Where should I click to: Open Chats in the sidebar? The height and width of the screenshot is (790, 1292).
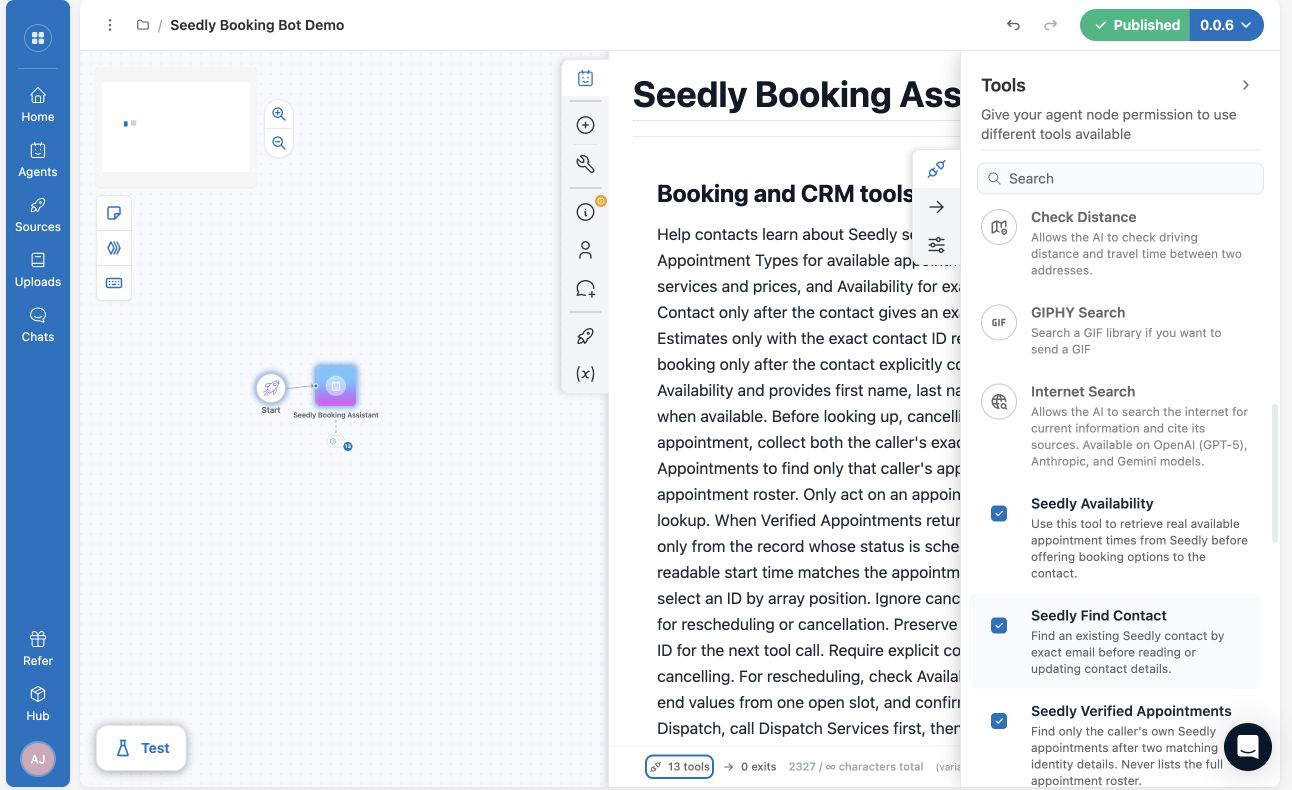pos(38,324)
